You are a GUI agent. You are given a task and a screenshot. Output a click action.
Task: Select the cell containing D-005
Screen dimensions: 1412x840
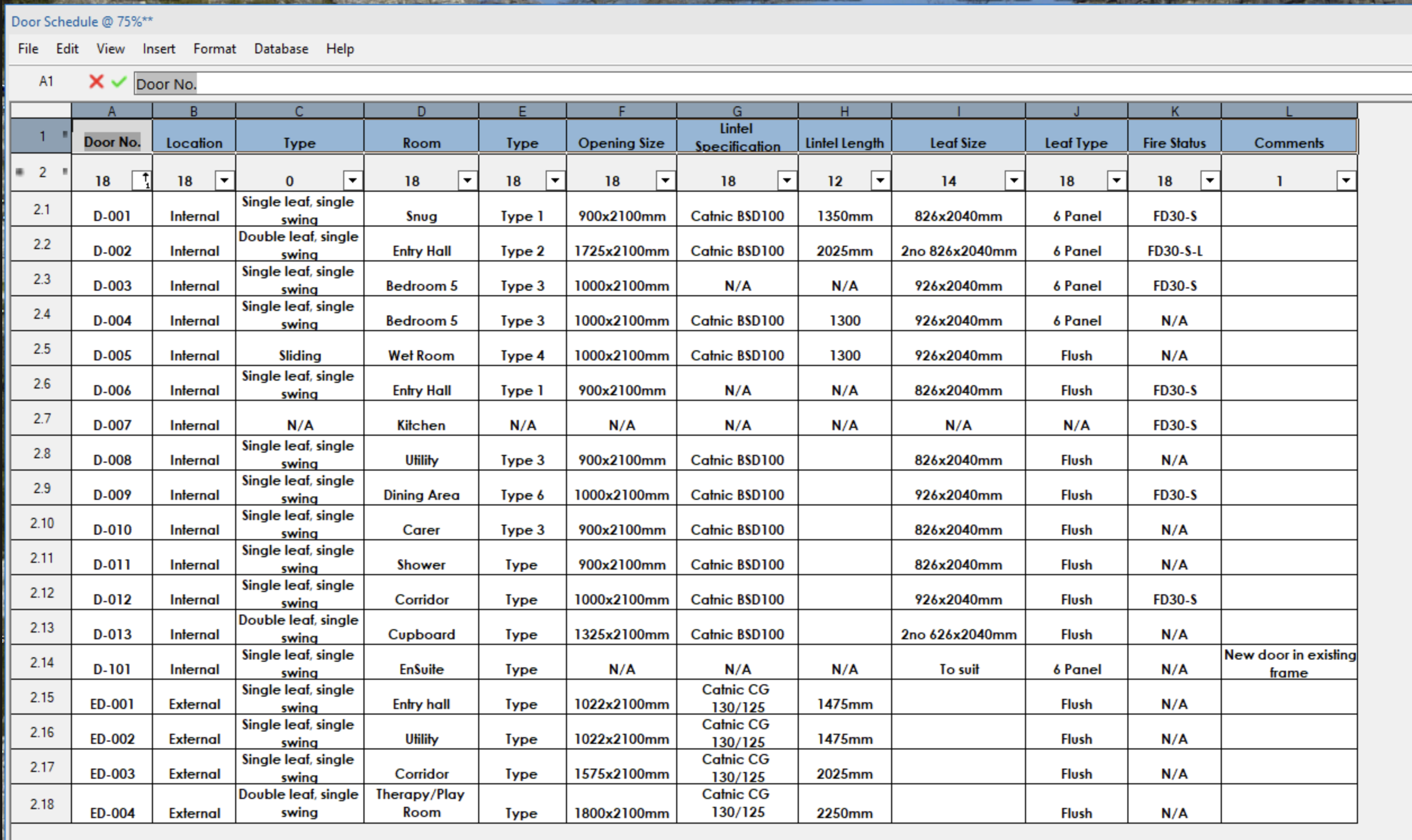[113, 355]
